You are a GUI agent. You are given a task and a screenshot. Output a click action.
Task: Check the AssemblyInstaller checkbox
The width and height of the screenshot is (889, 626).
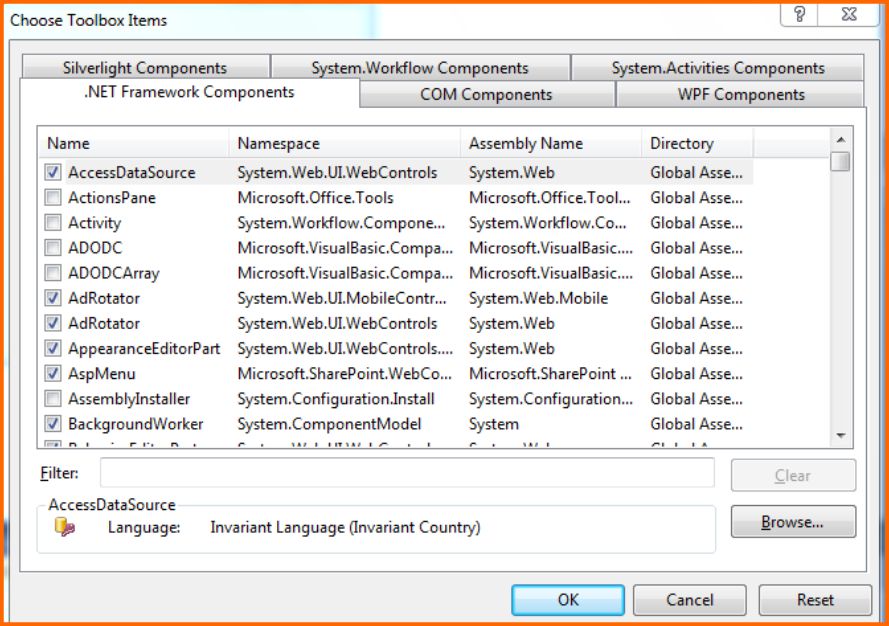point(53,399)
